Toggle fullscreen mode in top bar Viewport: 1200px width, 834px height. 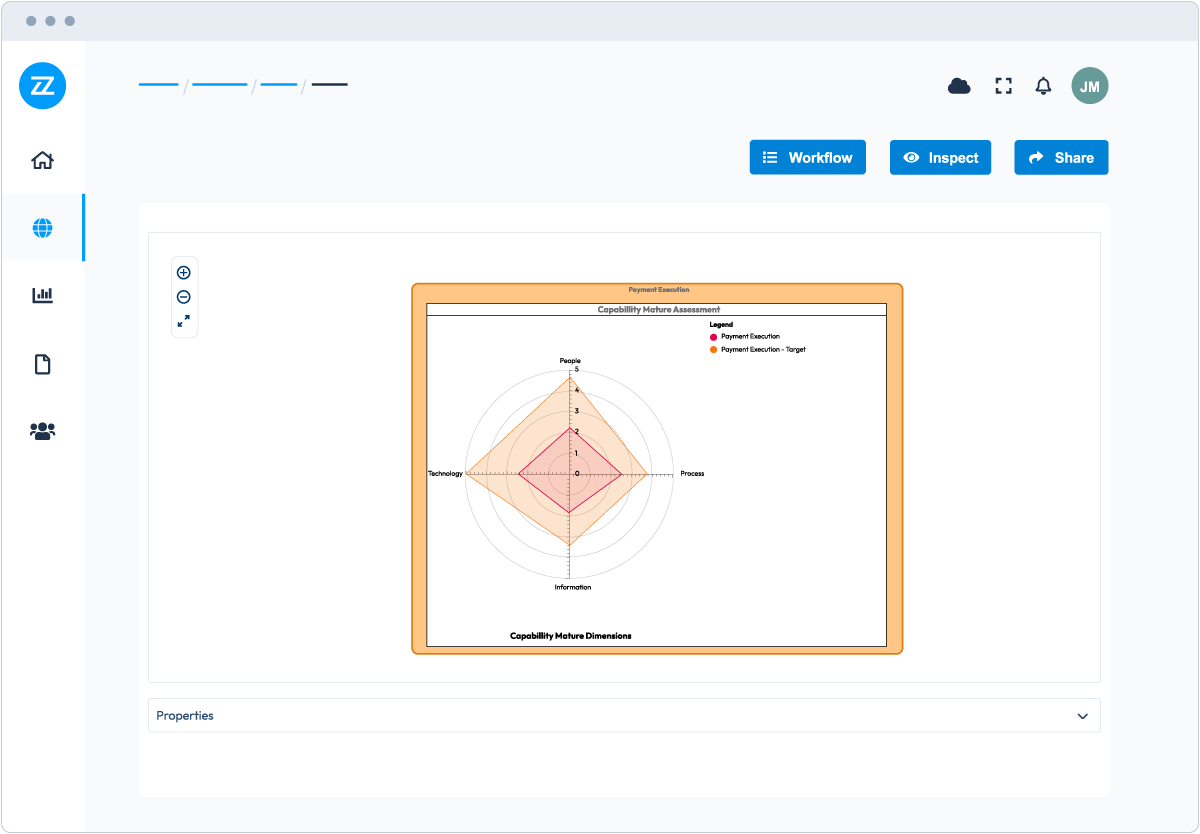[x=1003, y=86]
